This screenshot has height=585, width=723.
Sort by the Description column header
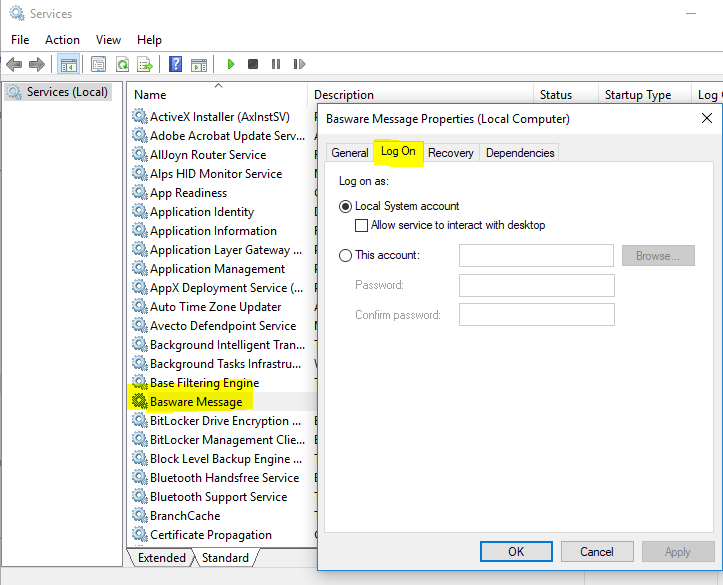[421, 95]
